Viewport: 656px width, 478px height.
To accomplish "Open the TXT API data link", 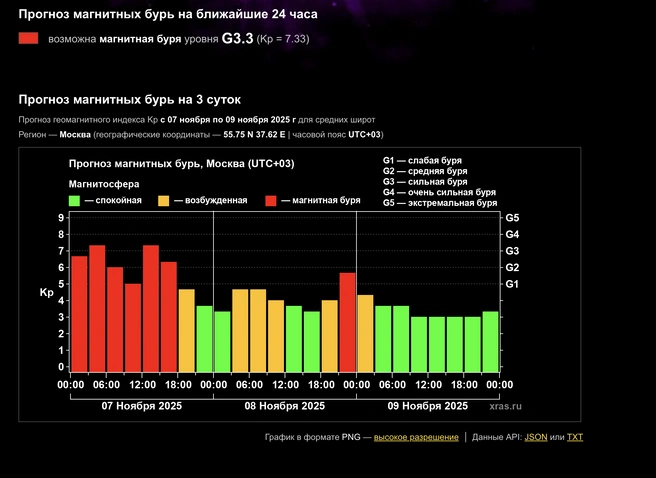I will tap(574, 437).
